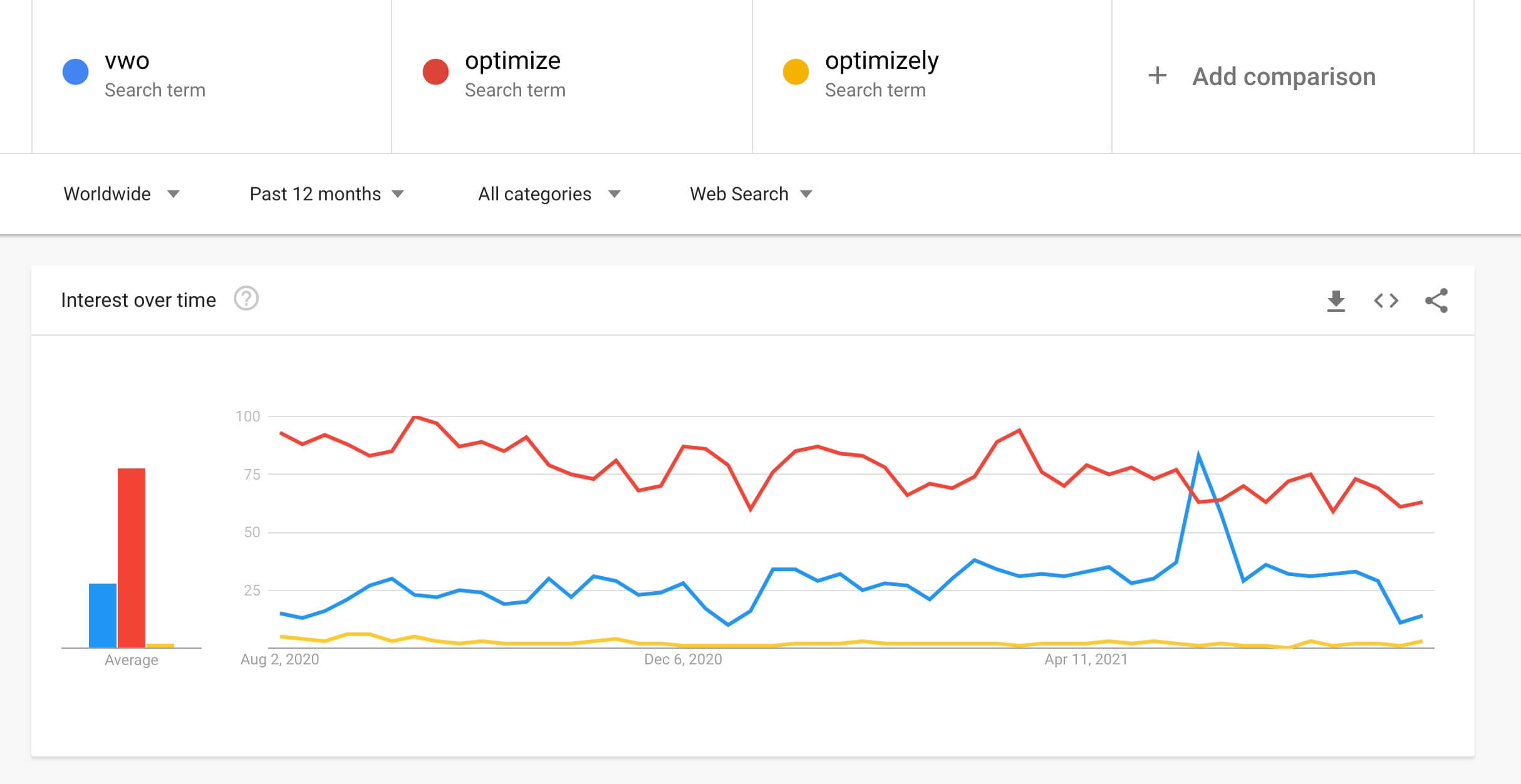The image size is (1521, 784).
Task: Select the optimize search term box
Action: [572, 76]
